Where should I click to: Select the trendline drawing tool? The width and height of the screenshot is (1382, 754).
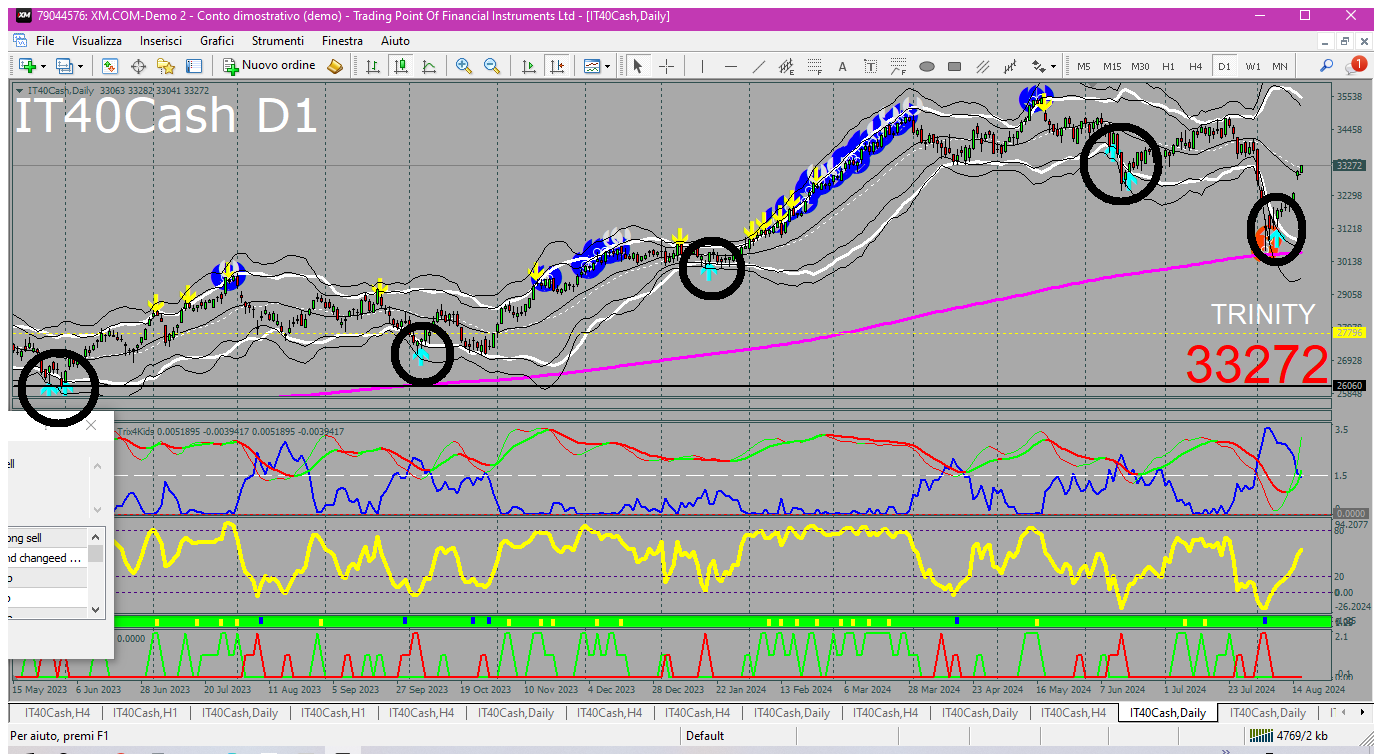[x=759, y=66]
